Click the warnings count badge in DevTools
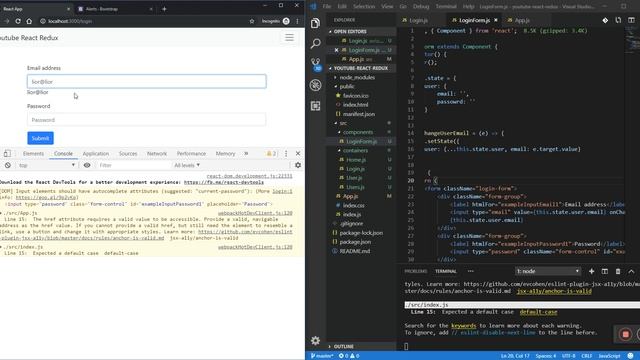Image resolution: width=640 pixels, height=360 pixels. (x=271, y=153)
